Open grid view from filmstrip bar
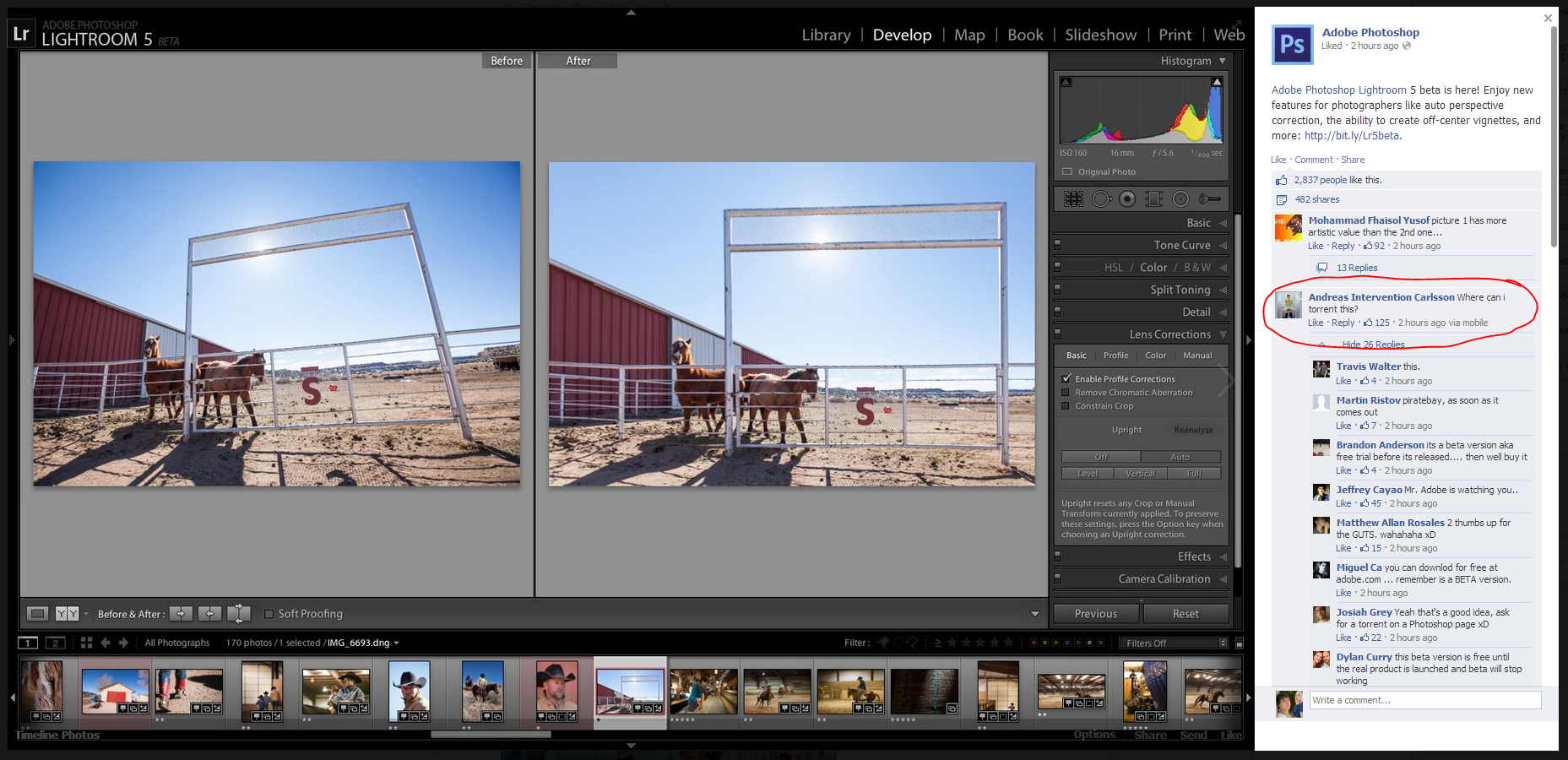Image resolution: width=1568 pixels, height=760 pixels. point(86,643)
